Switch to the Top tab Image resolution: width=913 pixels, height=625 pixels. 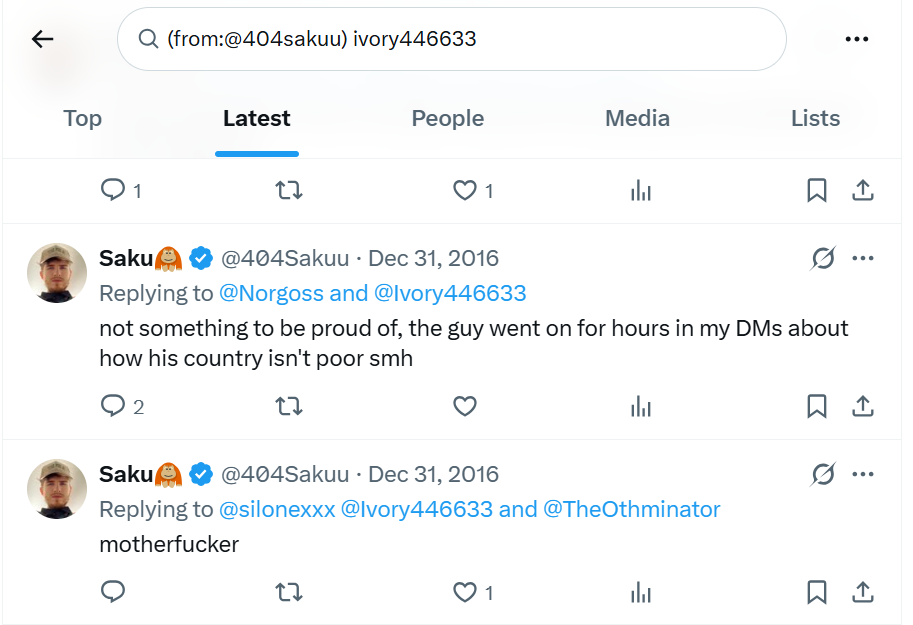point(82,118)
